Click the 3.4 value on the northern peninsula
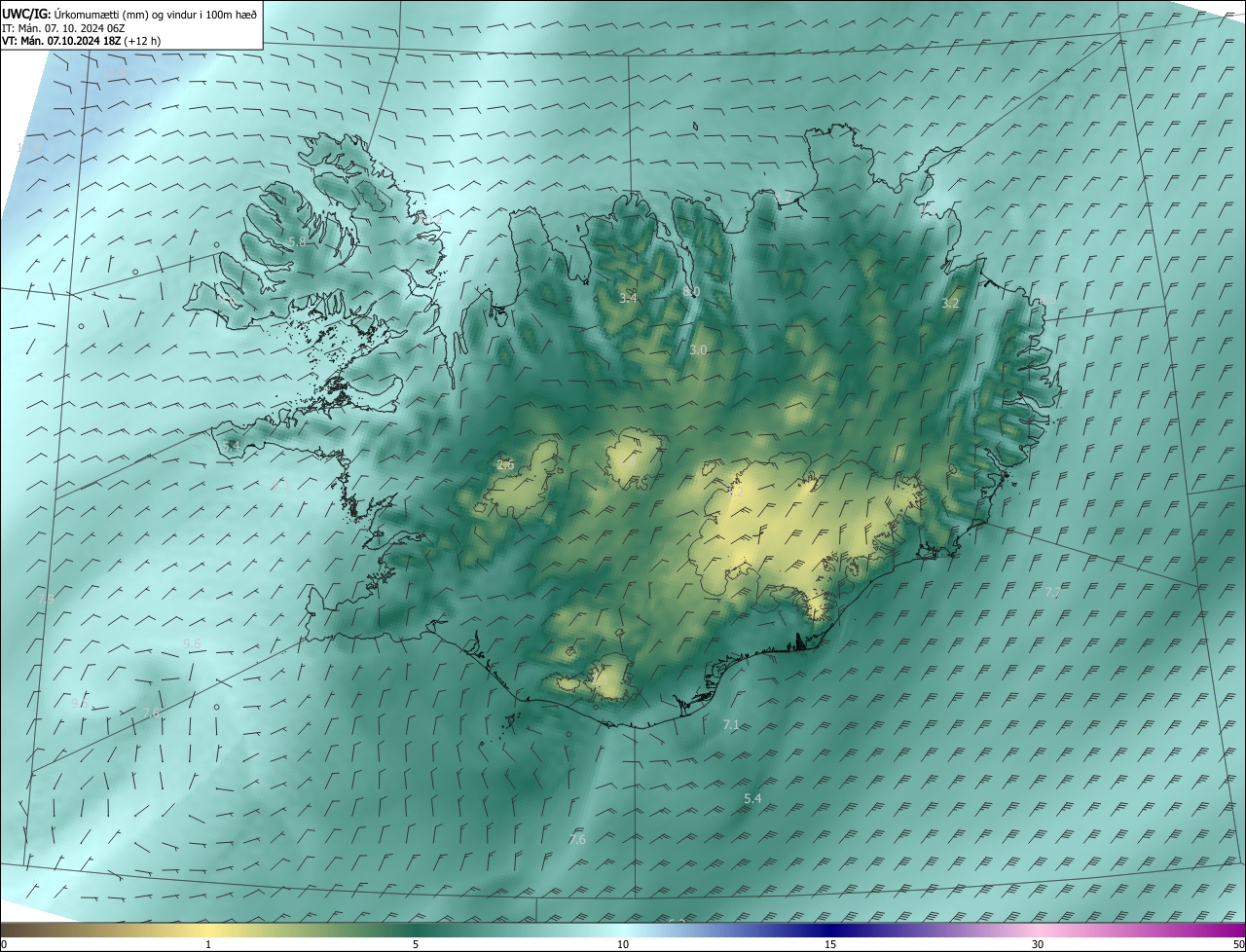 pyautogui.click(x=628, y=298)
